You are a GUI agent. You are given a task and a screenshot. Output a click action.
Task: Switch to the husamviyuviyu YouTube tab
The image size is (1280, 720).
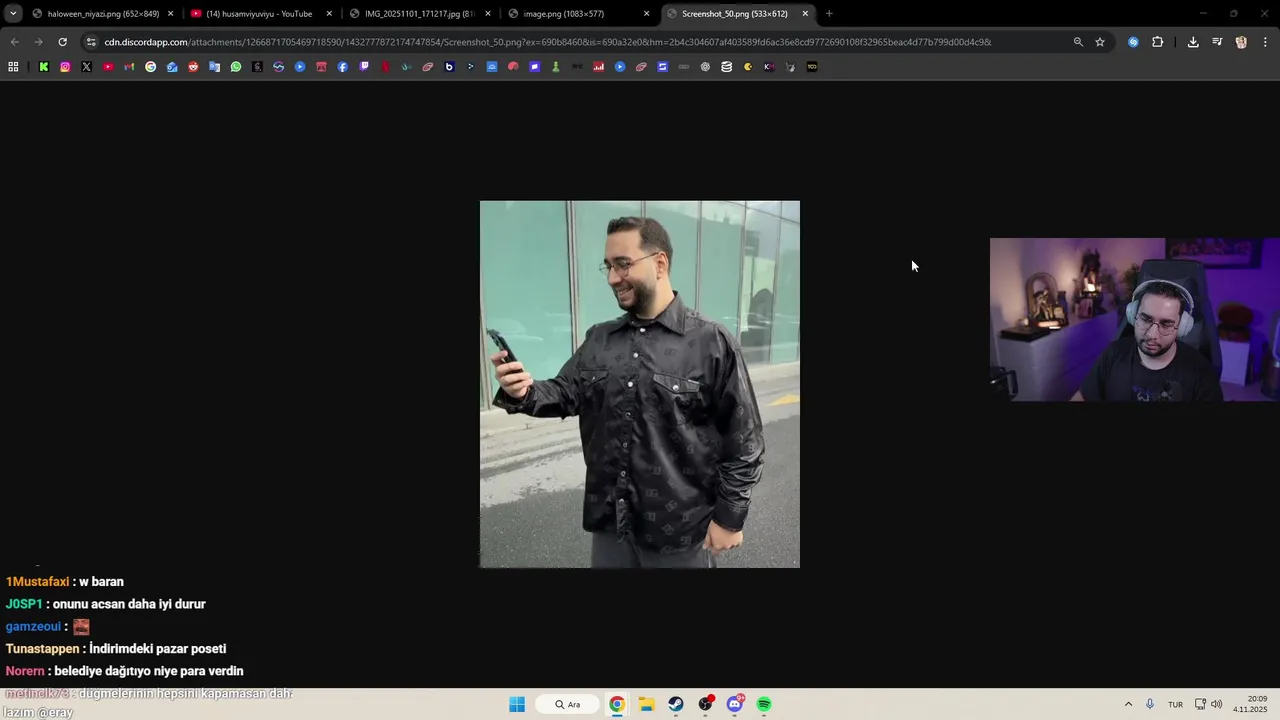[x=261, y=14]
